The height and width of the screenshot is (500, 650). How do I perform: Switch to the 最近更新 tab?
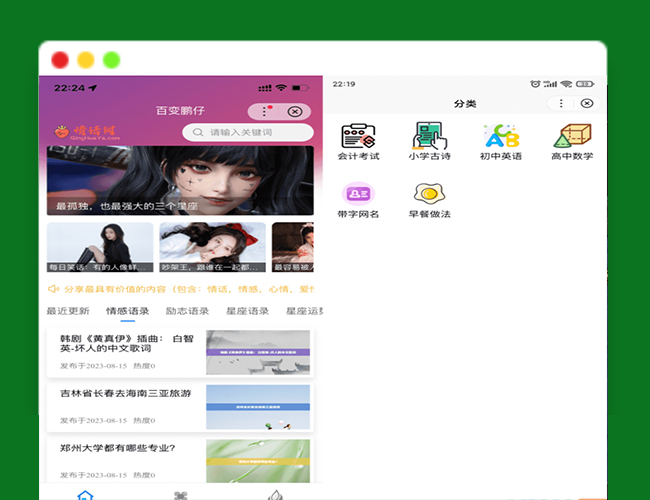68,311
